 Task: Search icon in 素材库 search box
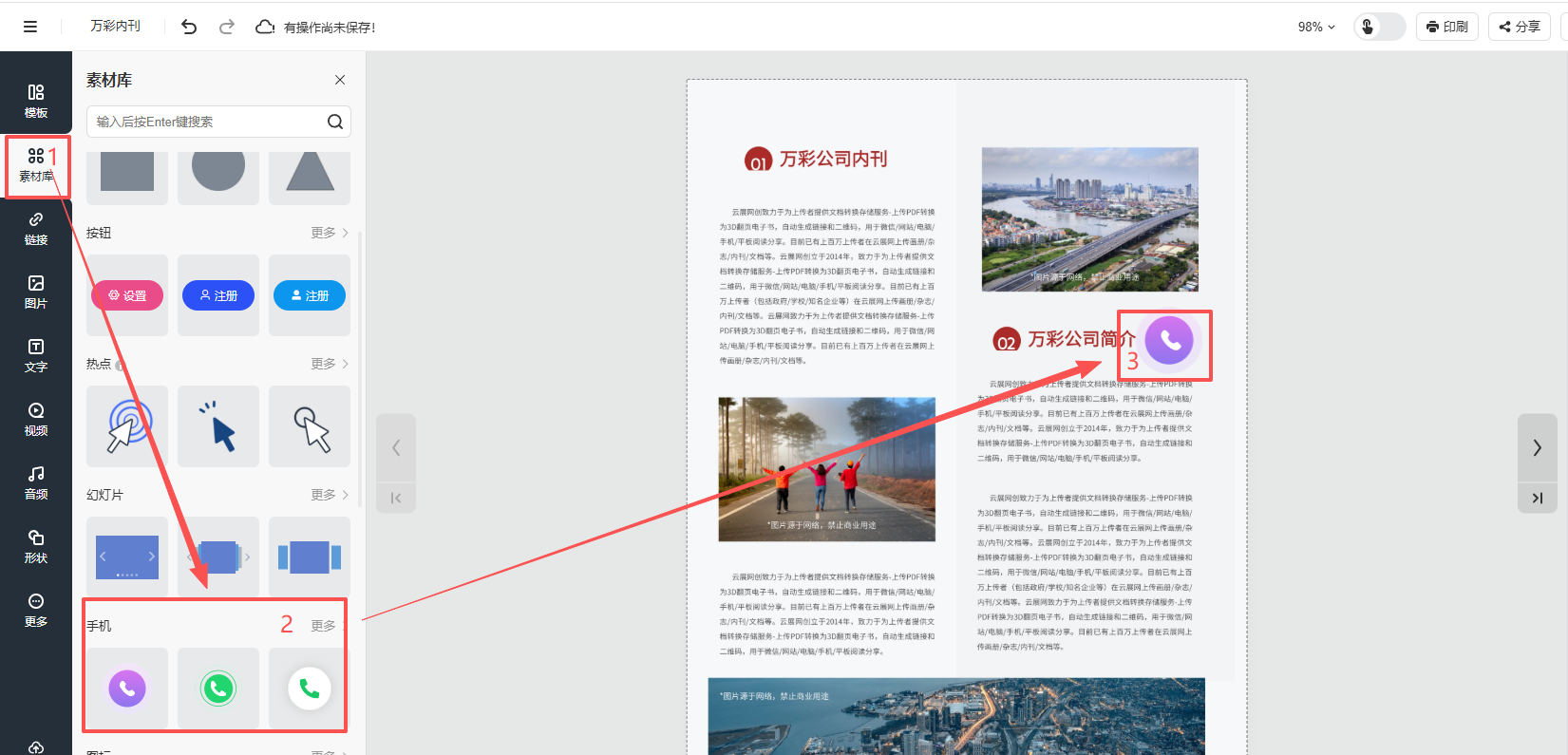[x=335, y=122]
